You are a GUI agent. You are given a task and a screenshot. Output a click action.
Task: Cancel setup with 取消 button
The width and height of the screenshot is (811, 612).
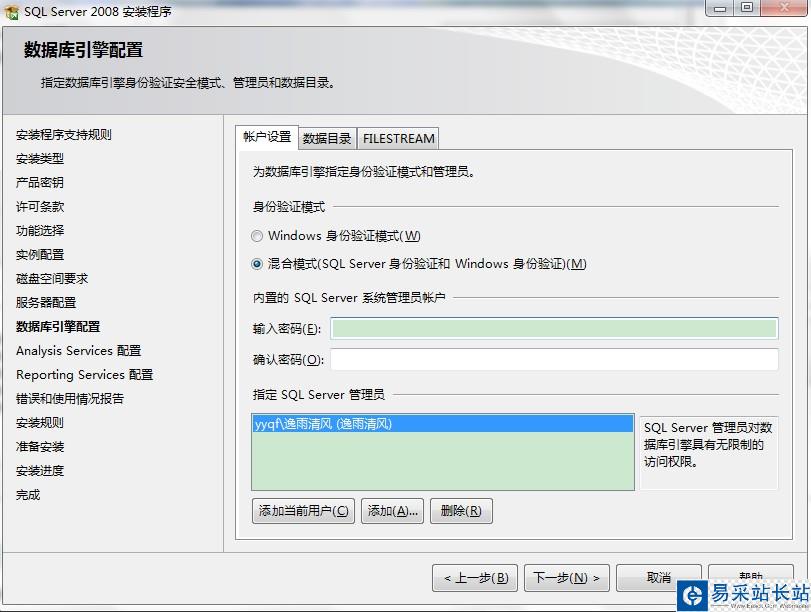[x=658, y=578]
